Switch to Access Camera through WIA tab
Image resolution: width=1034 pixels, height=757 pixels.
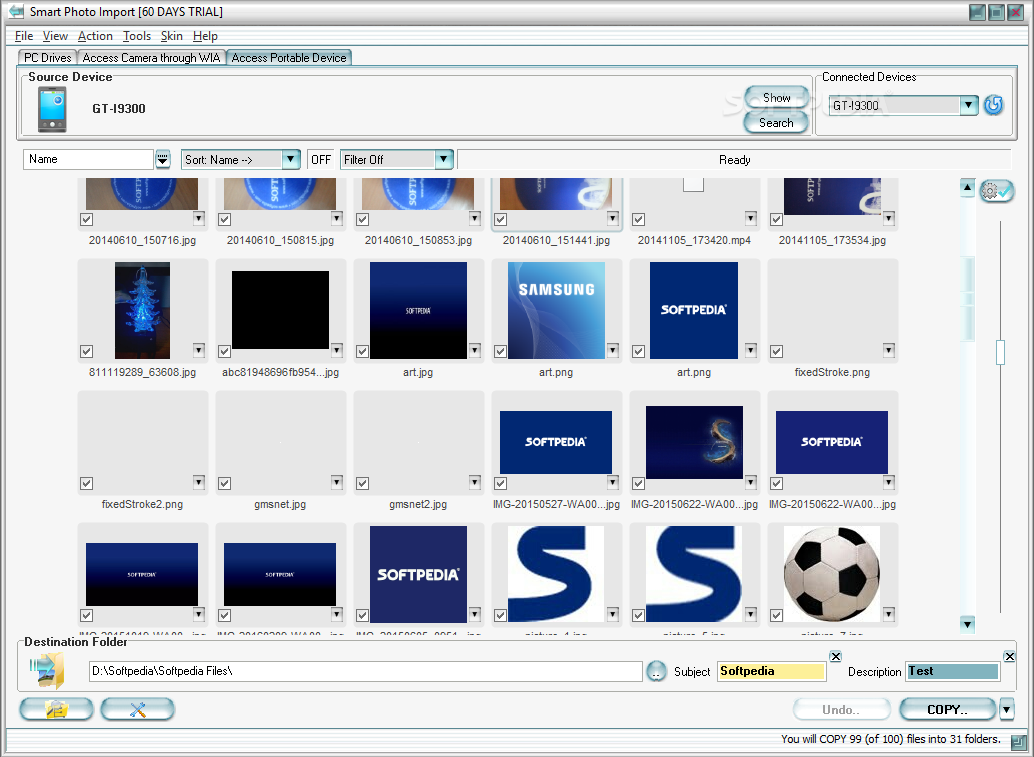pos(151,58)
